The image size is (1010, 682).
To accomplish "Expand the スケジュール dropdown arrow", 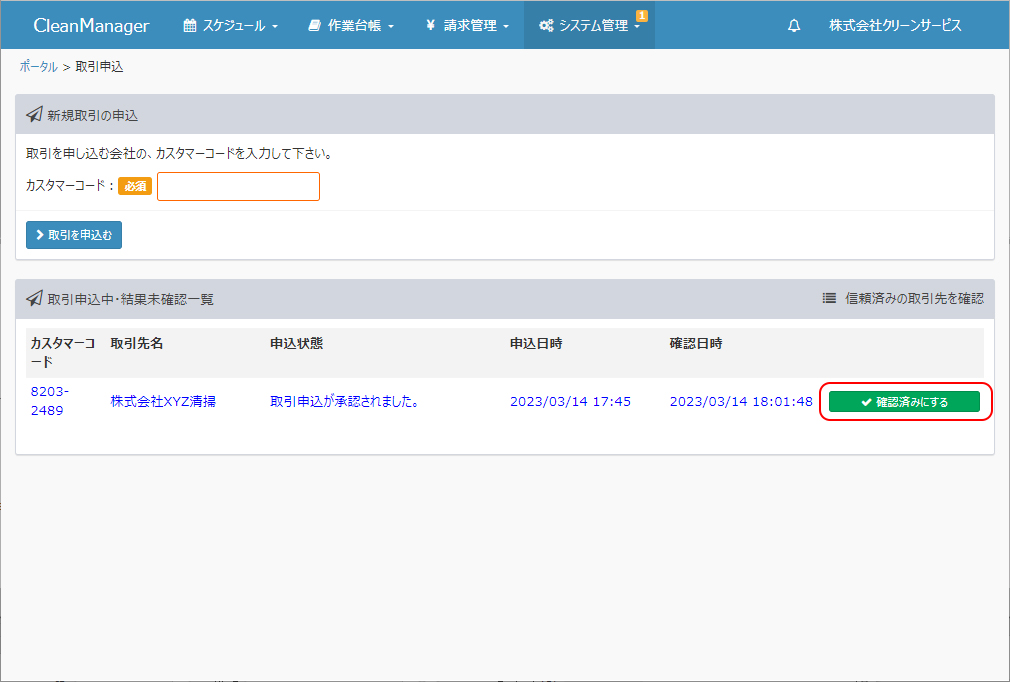I will 275,27.
